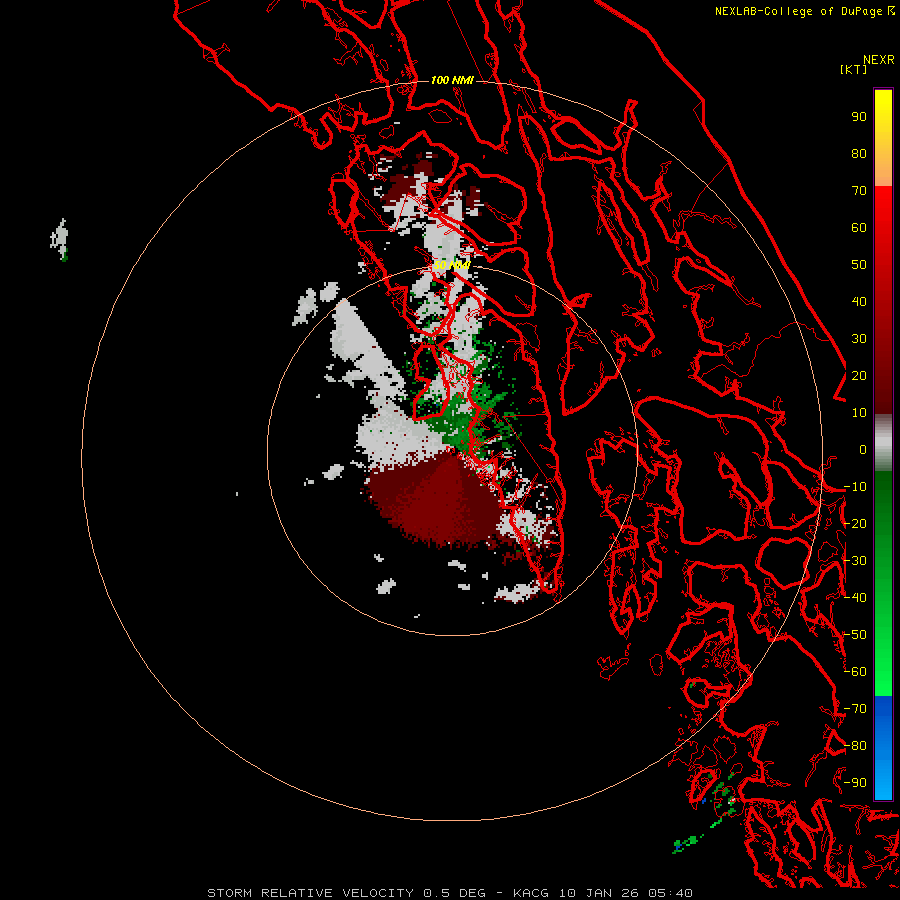Click the positive 30 value on the velocity scale
Image resolution: width=900 pixels, height=900 pixels.
tap(859, 339)
